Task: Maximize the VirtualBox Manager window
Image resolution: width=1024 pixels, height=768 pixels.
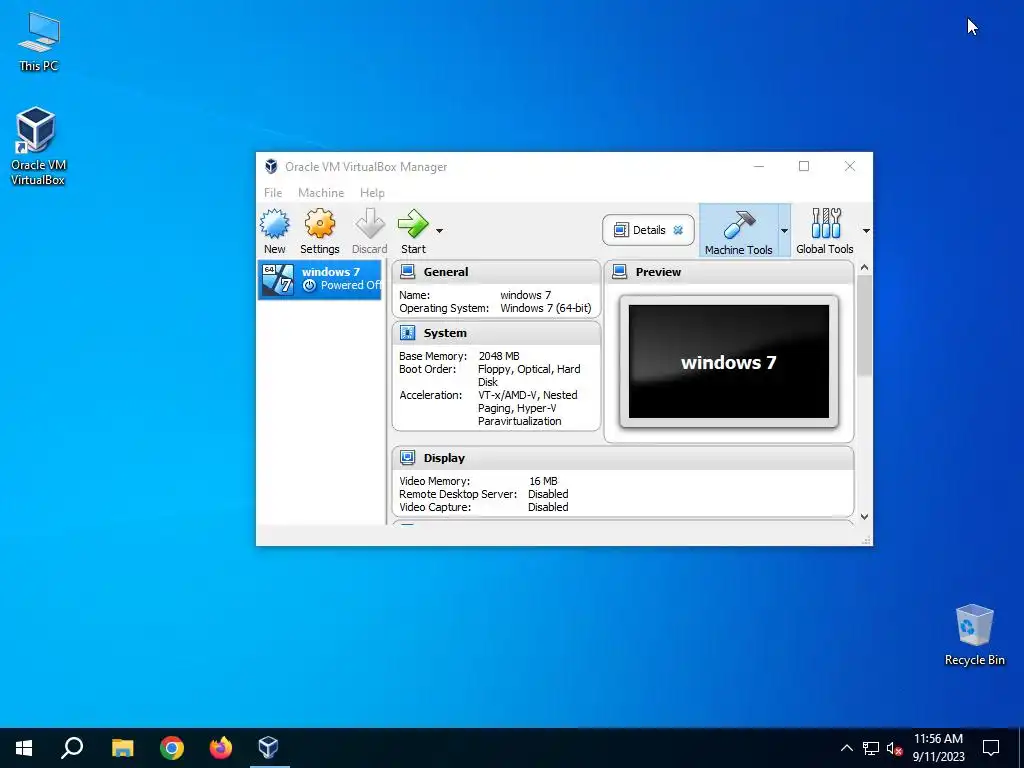Action: click(x=804, y=167)
